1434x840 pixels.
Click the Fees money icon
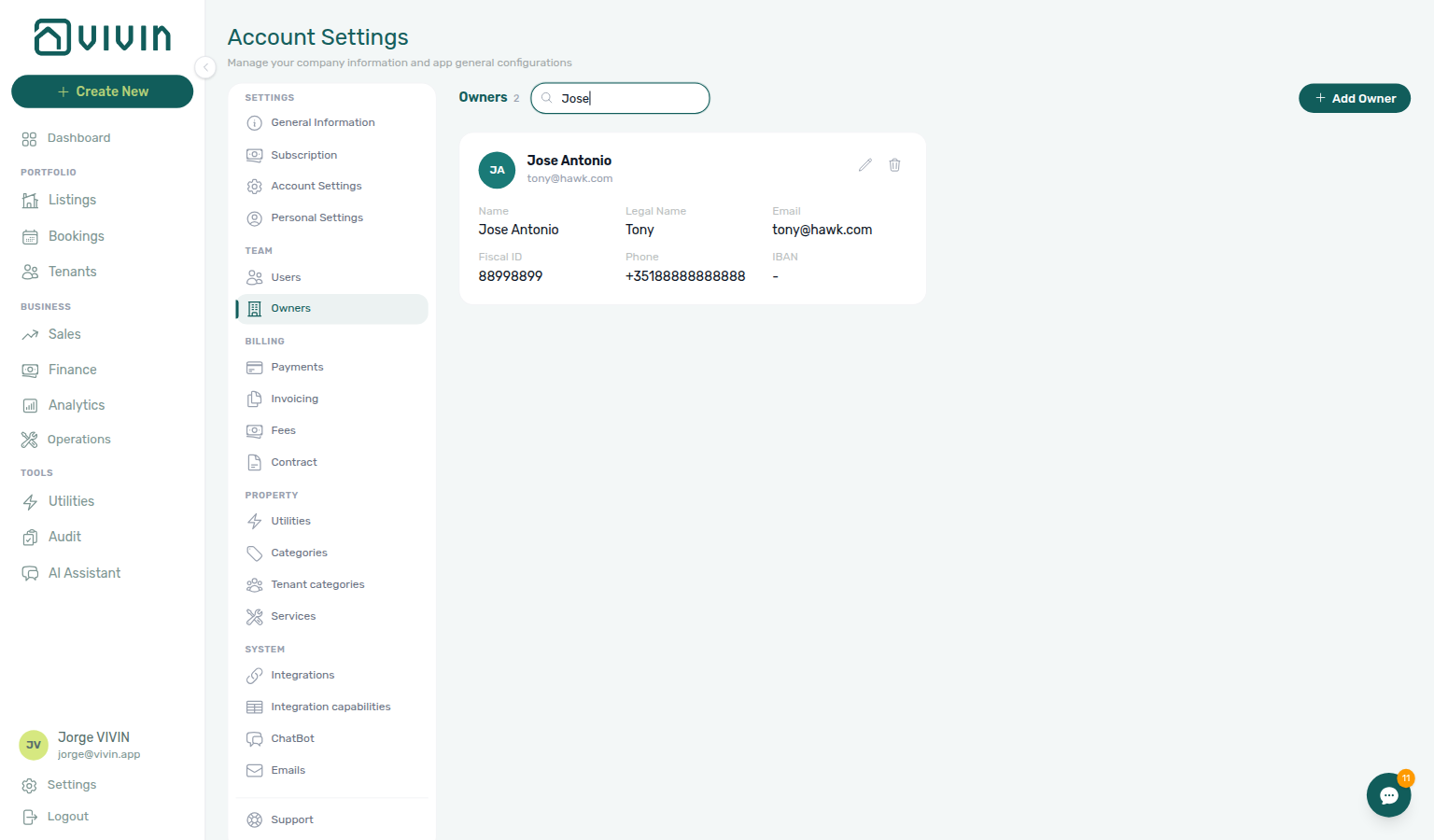pyautogui.click(x=254, y=431)
